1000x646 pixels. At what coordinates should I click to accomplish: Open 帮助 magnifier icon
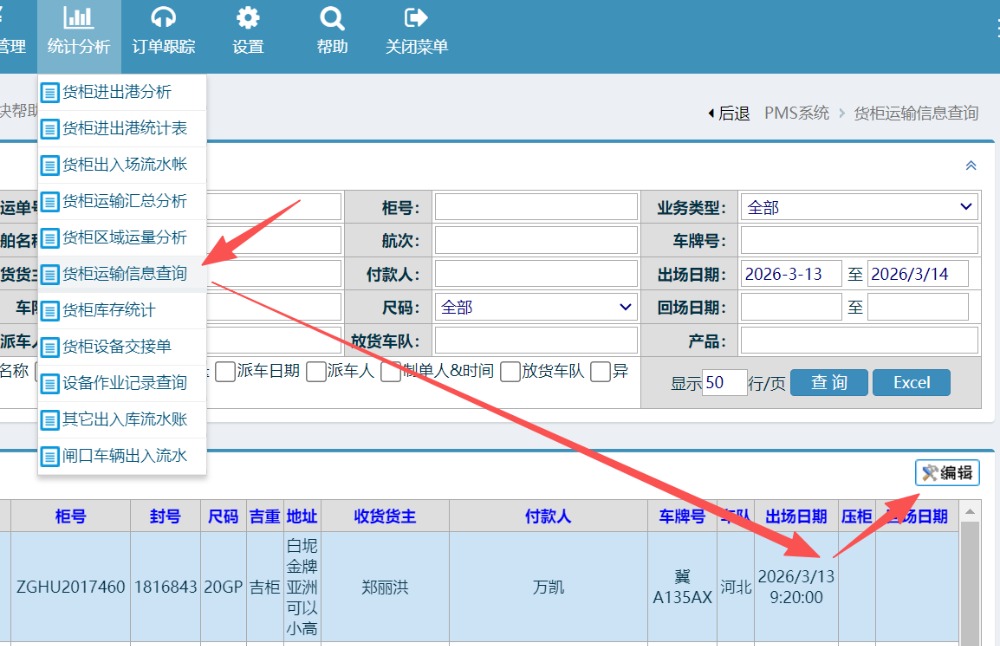(332, 18)
